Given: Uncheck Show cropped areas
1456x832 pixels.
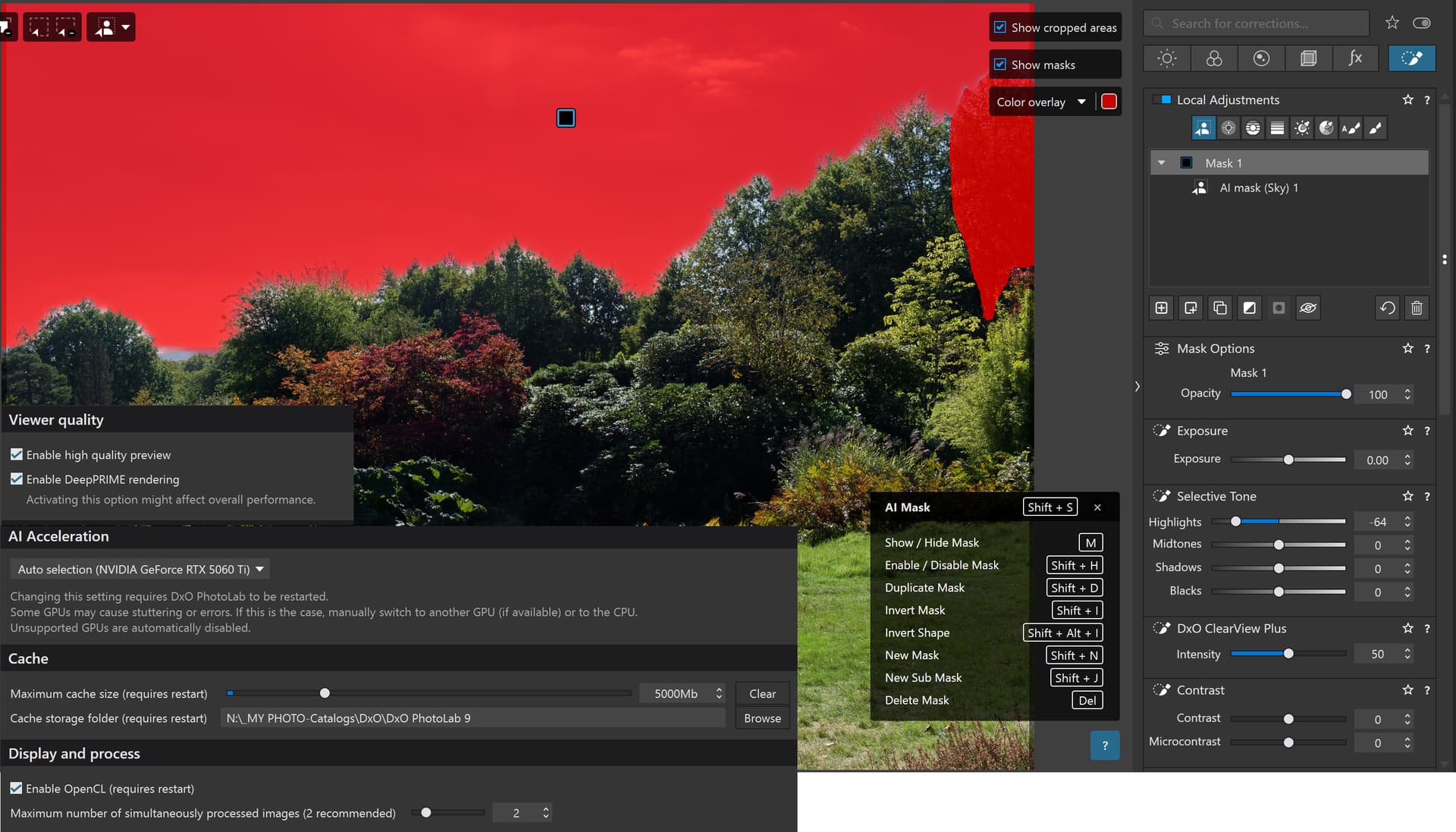Looking at the screenshot, I should point(1000,27).
